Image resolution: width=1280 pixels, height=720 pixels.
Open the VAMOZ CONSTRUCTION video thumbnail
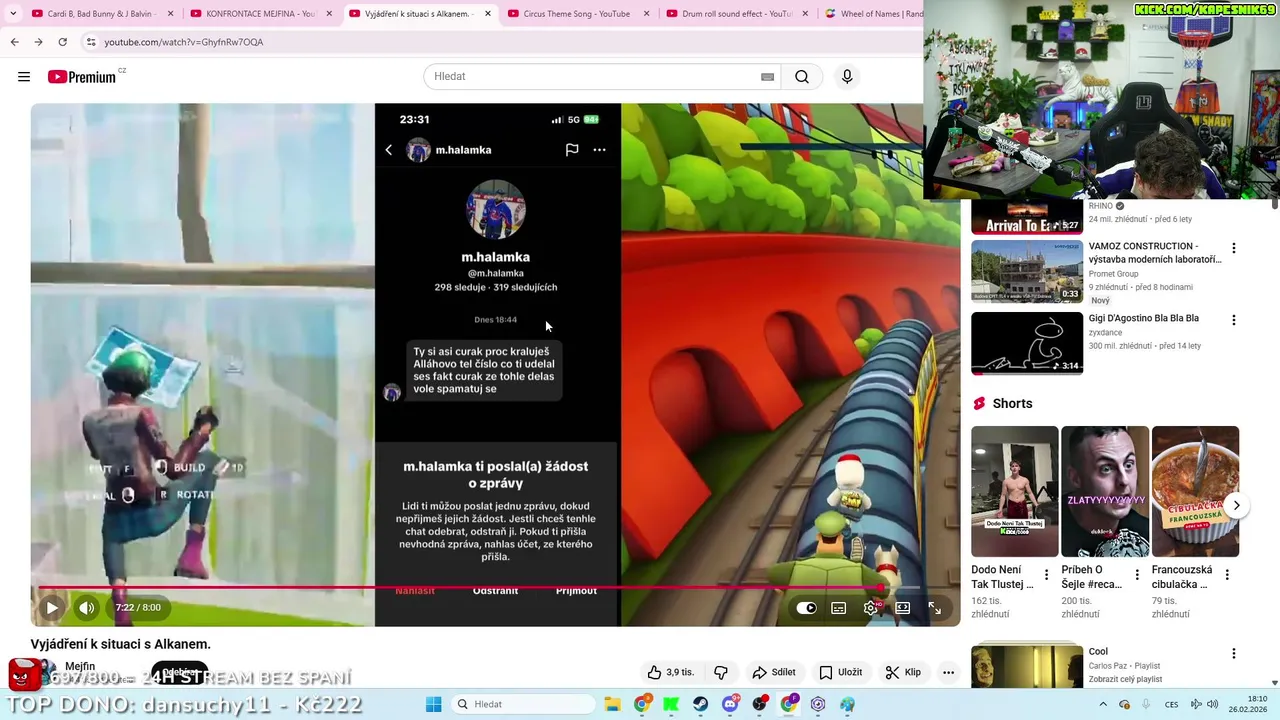(1027, 271)
